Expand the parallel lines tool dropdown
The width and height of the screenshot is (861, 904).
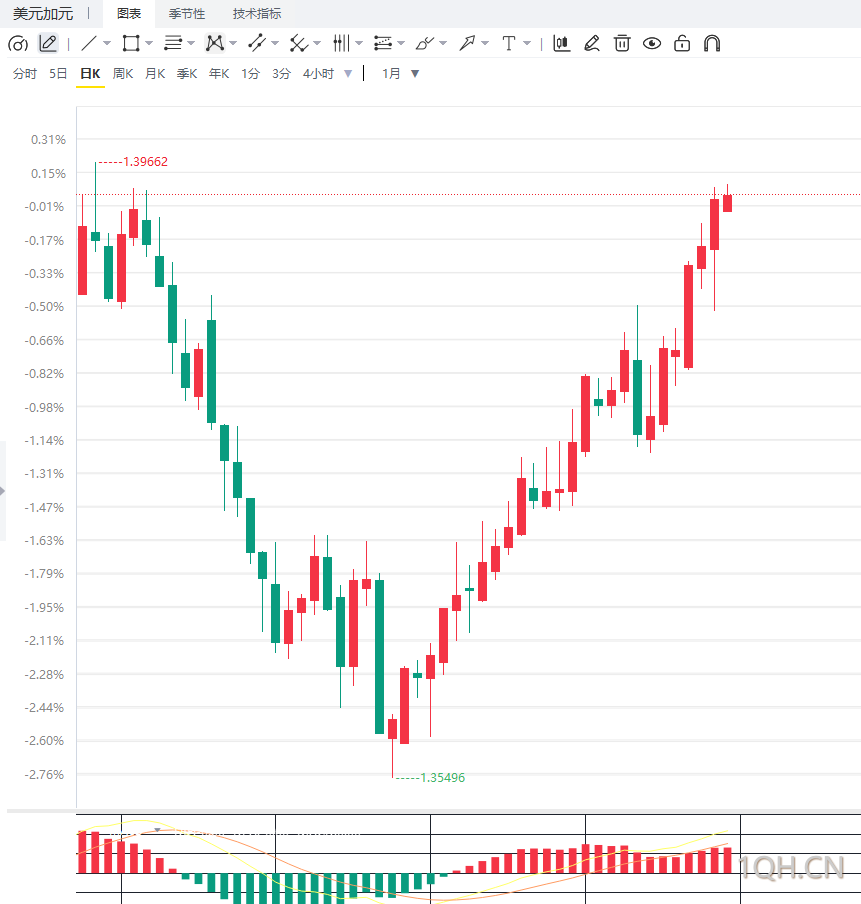pyautogui.click(x=191, y=43)
